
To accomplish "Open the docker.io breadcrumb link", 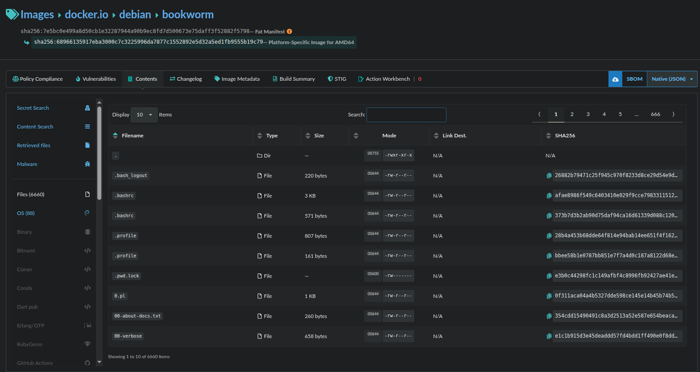I will coord(86,14).
